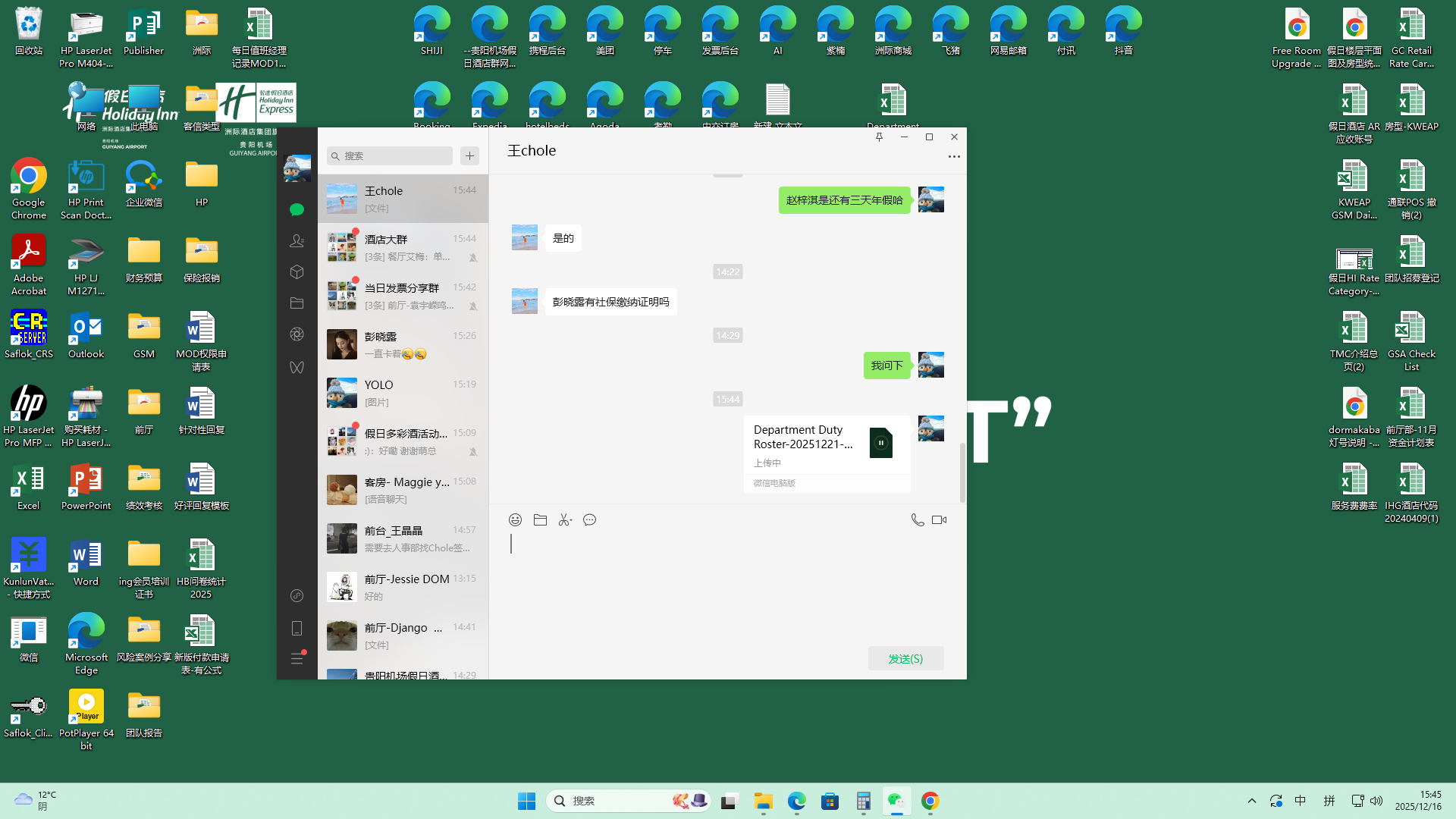The width and height of the screenshot is (1456, 819).
Task: Open the Moments aperture icon in sidebar
Action: (x=297, y=334)
